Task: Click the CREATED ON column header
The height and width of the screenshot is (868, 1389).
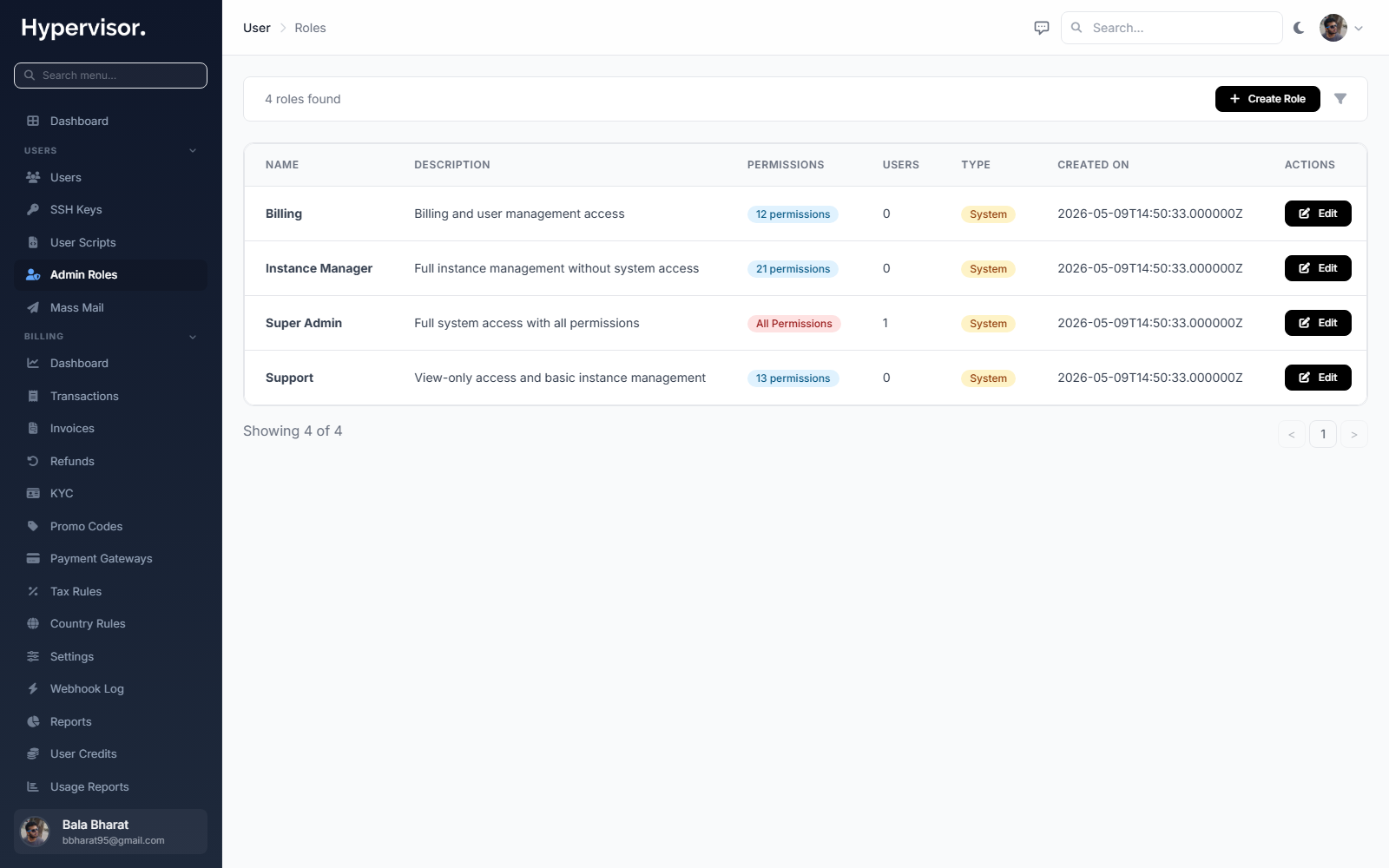Action: coord(1093,165)
